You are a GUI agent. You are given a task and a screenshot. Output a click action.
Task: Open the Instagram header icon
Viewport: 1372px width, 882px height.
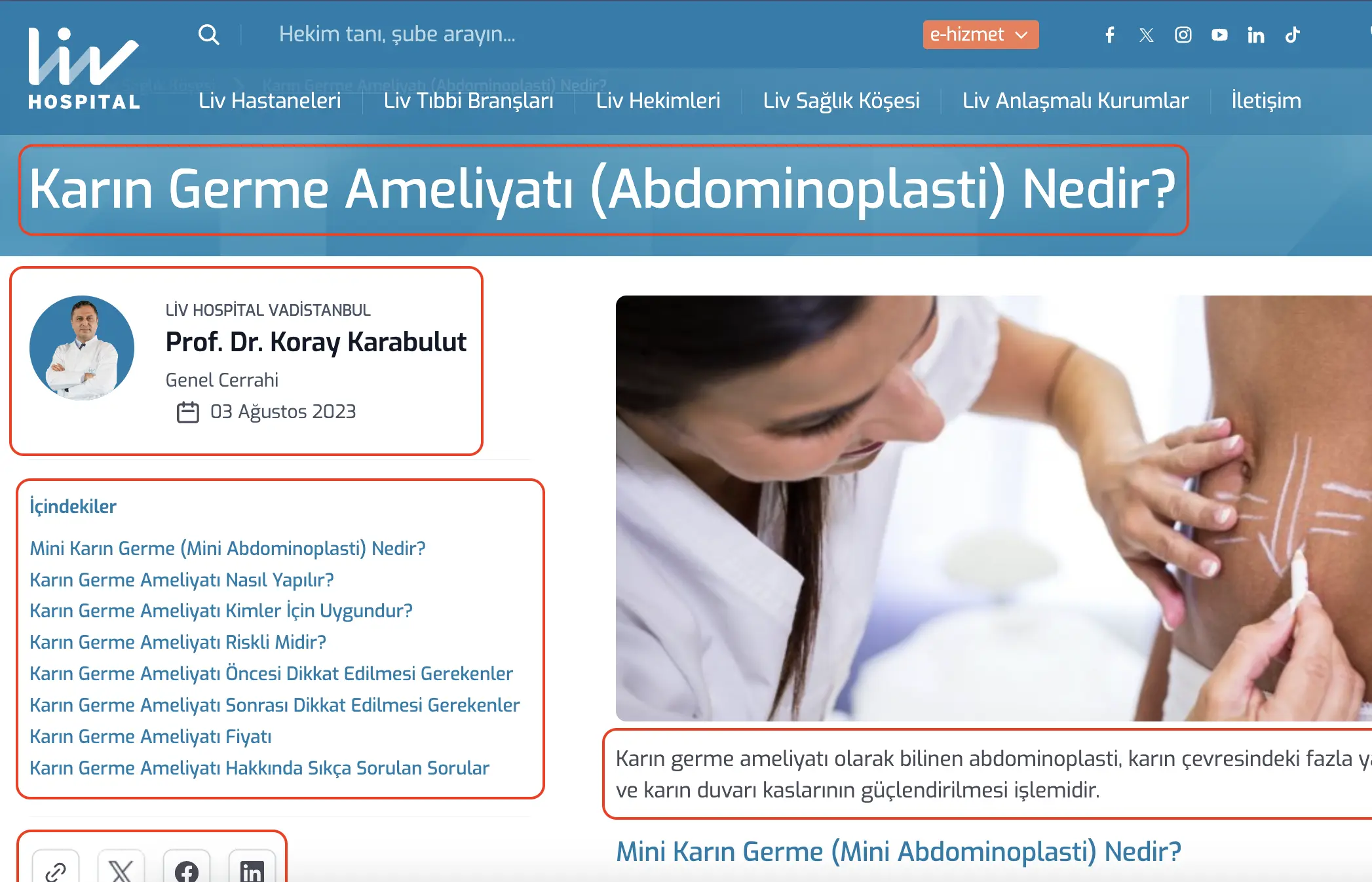point(1183,35)
